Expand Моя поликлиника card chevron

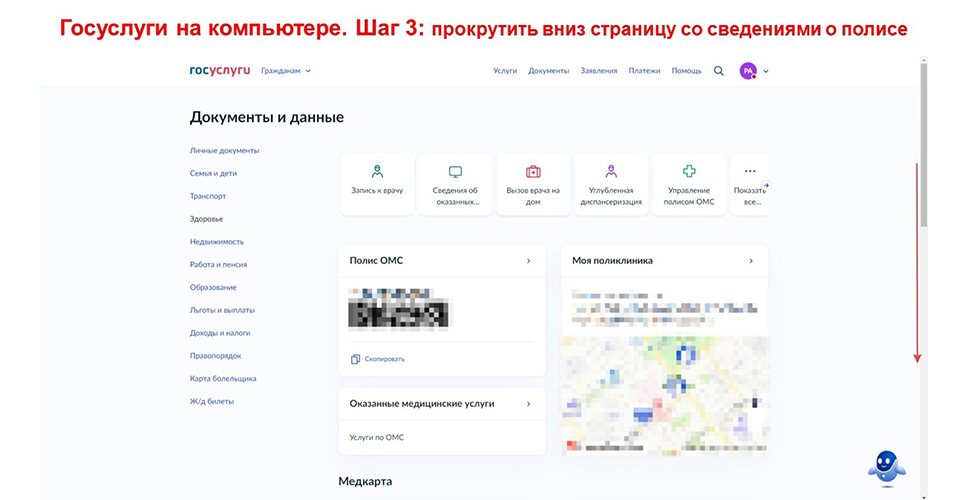pyautogui.click(x=751, y=261)
